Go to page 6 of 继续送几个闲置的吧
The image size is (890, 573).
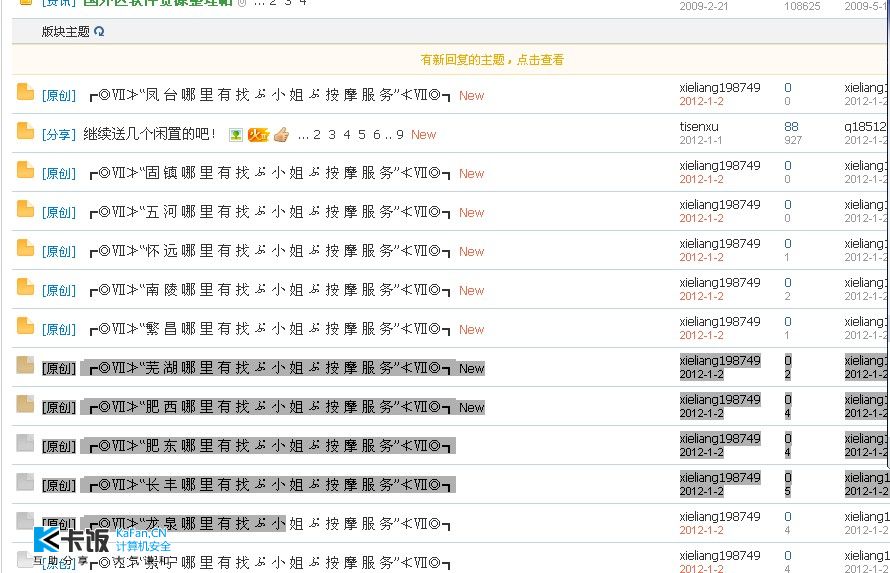[376, 135]
